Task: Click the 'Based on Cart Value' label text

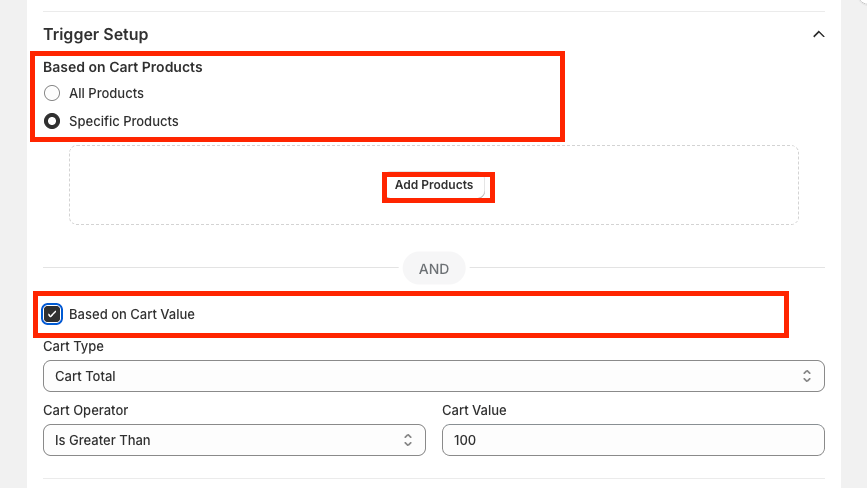Action: coord(131,314)
